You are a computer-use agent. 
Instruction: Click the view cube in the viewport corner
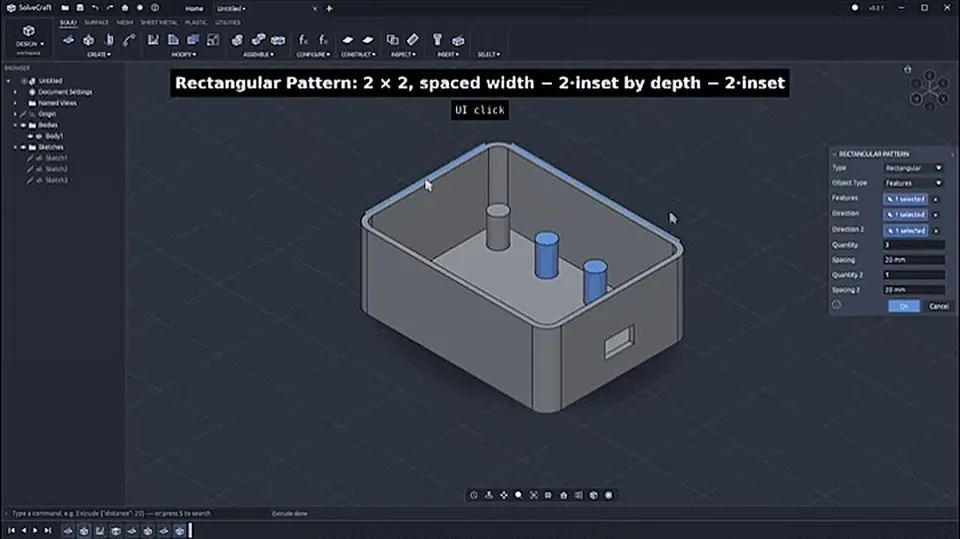click(x=929, y=90)
